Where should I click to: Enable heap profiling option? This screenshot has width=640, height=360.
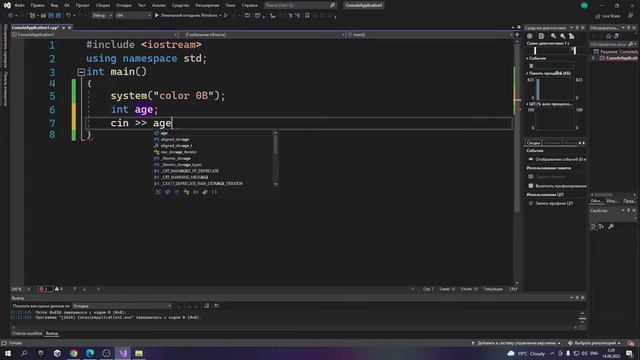pyautogui.click(x=557, y=186)
